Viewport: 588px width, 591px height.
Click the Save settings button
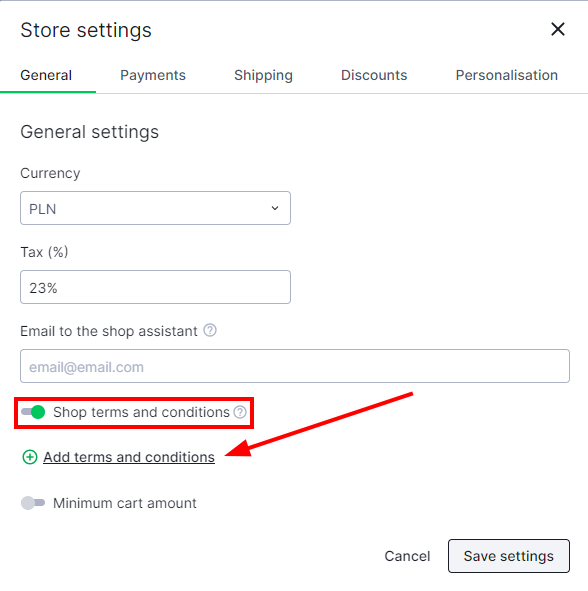click(509, 556)
